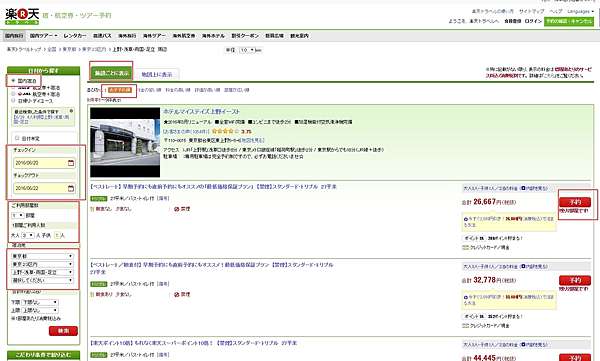
Task: Click the credit card icon in 26,667 yen plan
Action: (465, 248)
